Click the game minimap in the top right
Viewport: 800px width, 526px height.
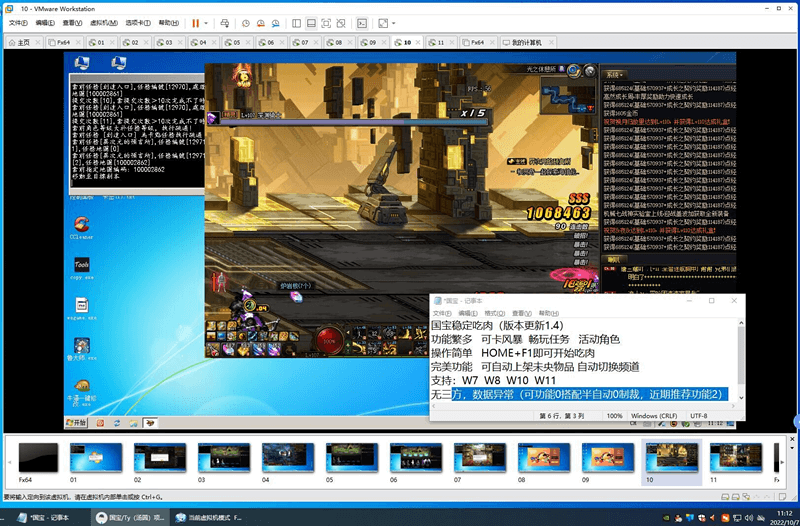[568, 94]
